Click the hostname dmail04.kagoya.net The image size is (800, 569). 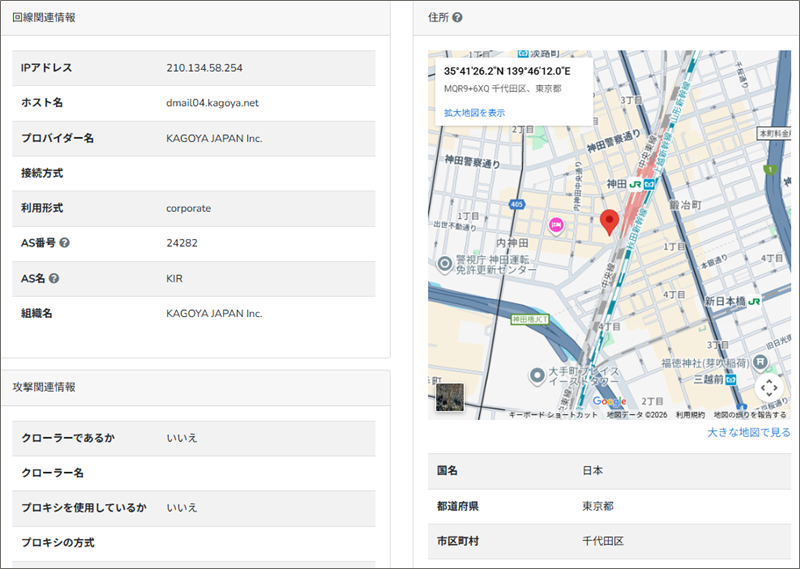[x=212, y=103]
